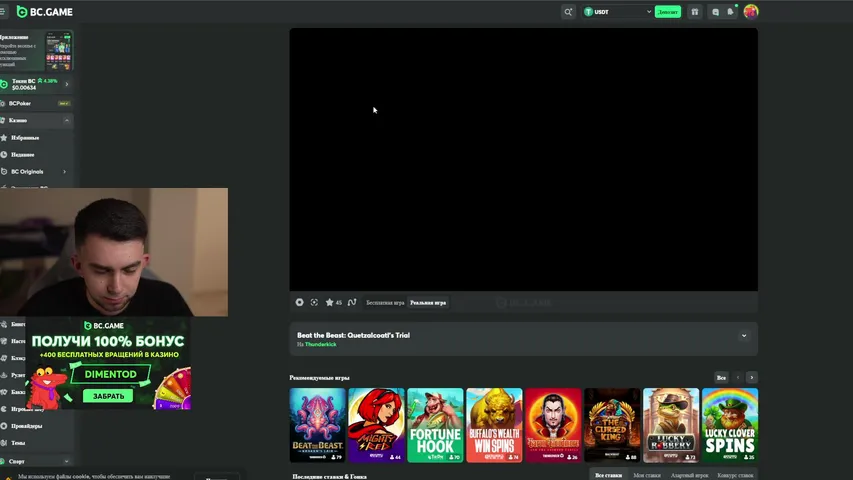Click the Забрать bonus button
The width and height of the screenshot is (853, 480).
coord(108,396)
